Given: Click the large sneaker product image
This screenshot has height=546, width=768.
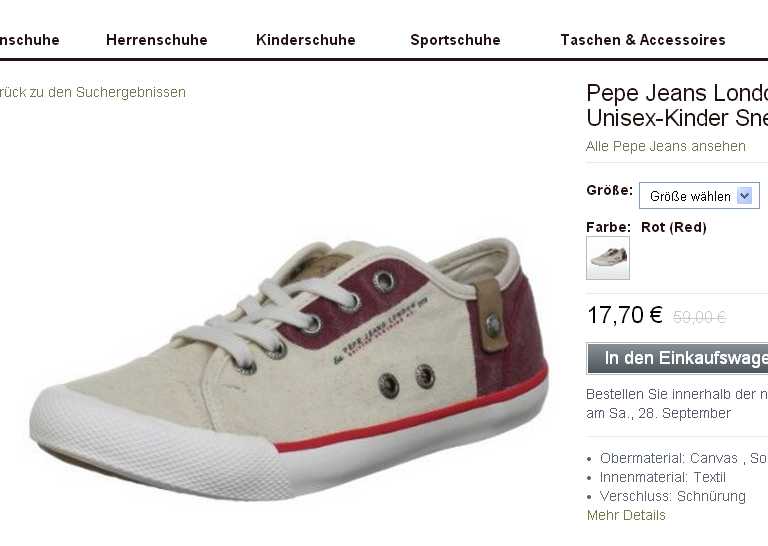Looking at the screenshot, I should click(288, 371).
